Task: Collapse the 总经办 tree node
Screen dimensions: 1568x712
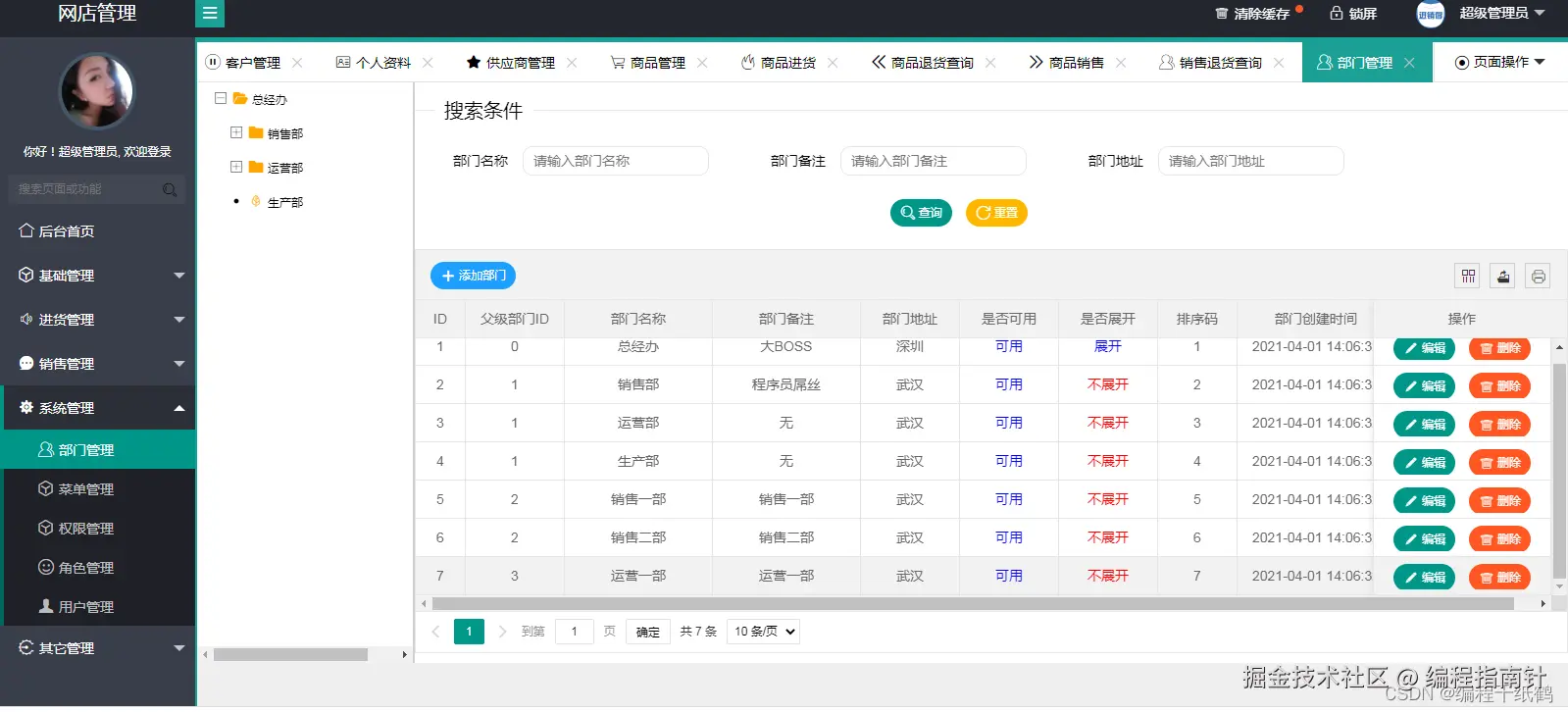Action: 221,99
